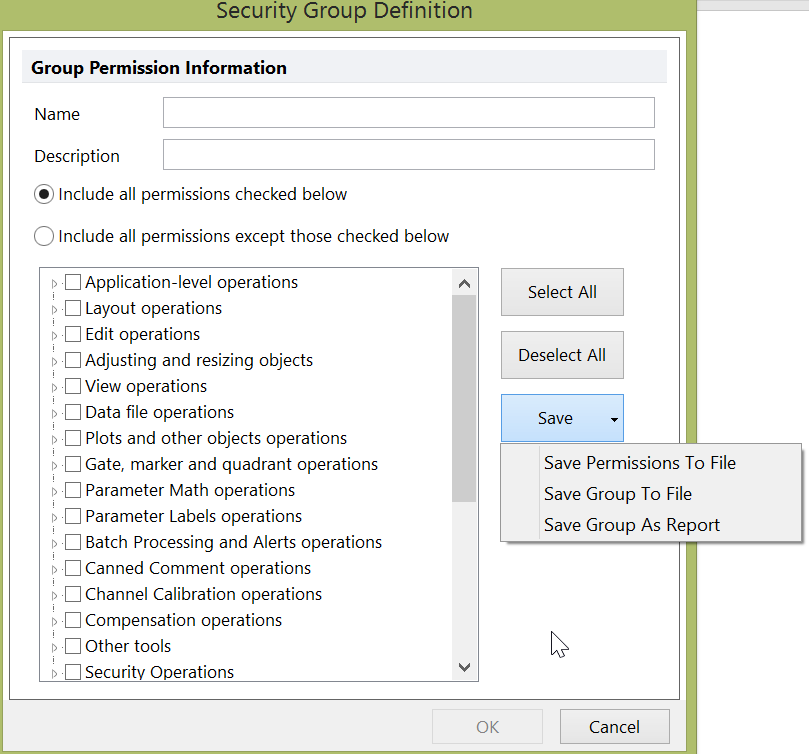Select Save Group To File

point(617,494)
